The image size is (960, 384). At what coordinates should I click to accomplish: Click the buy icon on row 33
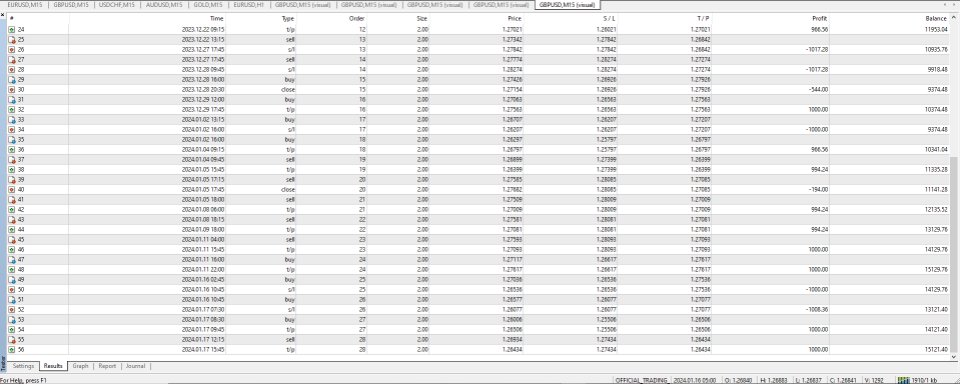12,119
